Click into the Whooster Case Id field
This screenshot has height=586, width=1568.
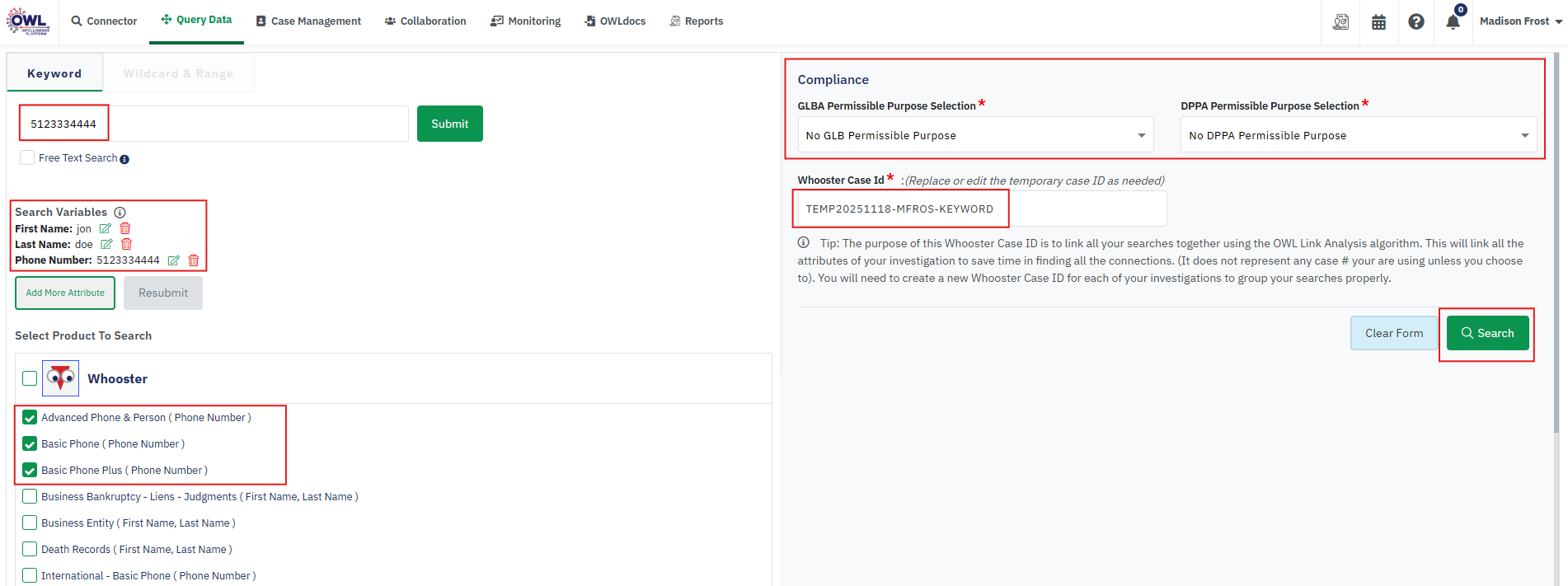981,209
